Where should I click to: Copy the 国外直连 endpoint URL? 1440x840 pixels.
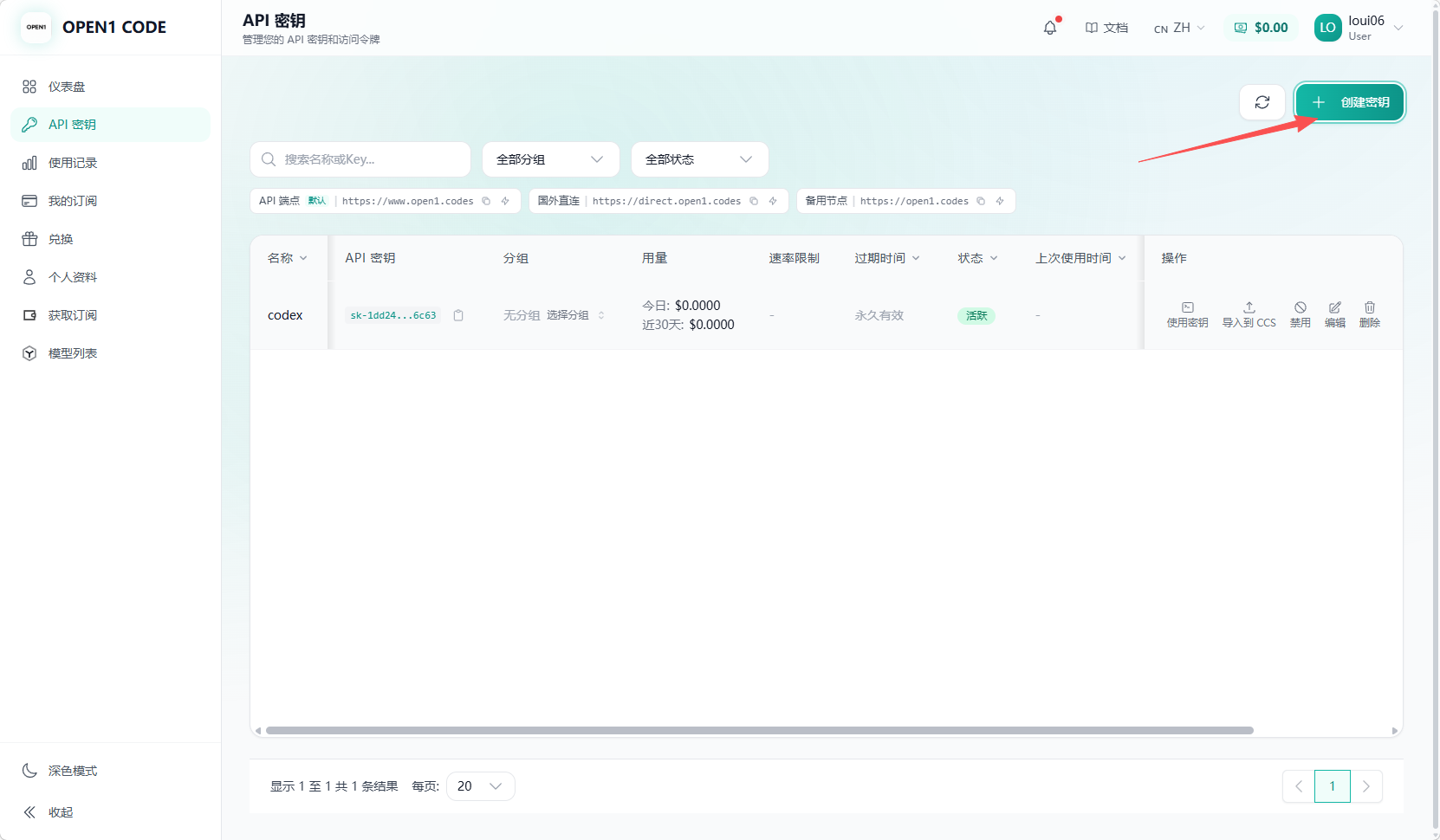(x=753, y=201)
